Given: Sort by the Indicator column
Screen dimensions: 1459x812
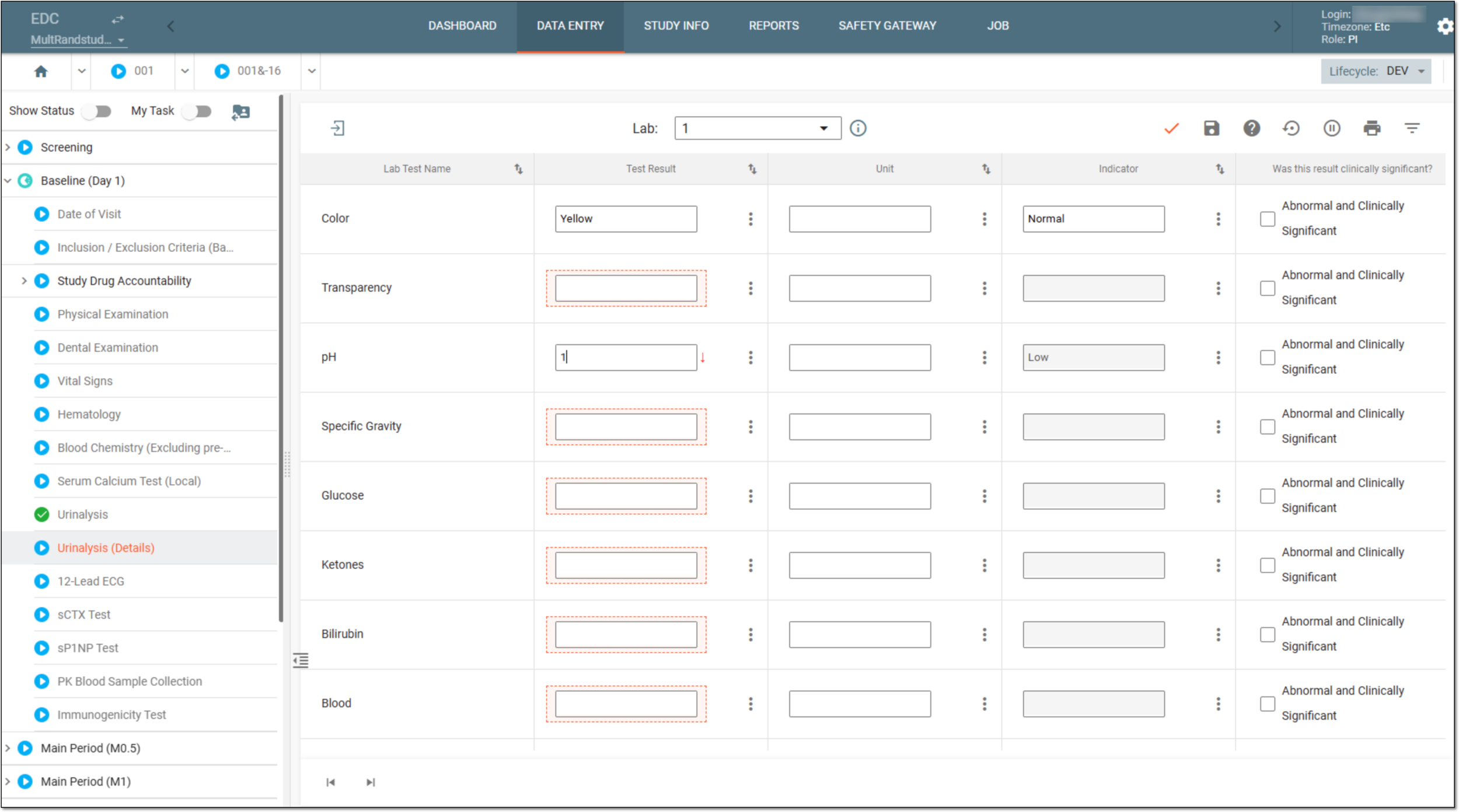Looking at the screenshot, I should tap(1220, 169).
